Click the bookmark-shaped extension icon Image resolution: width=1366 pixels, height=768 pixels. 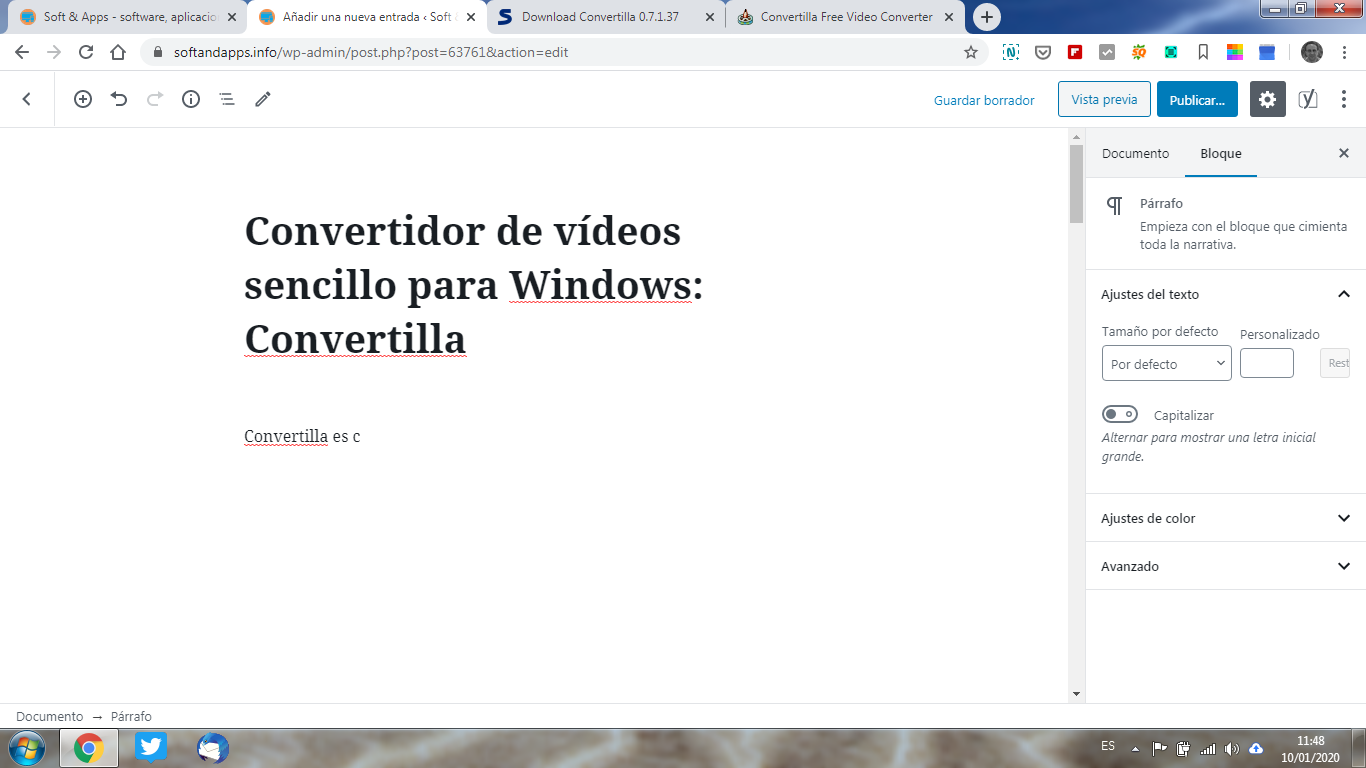1203,52
